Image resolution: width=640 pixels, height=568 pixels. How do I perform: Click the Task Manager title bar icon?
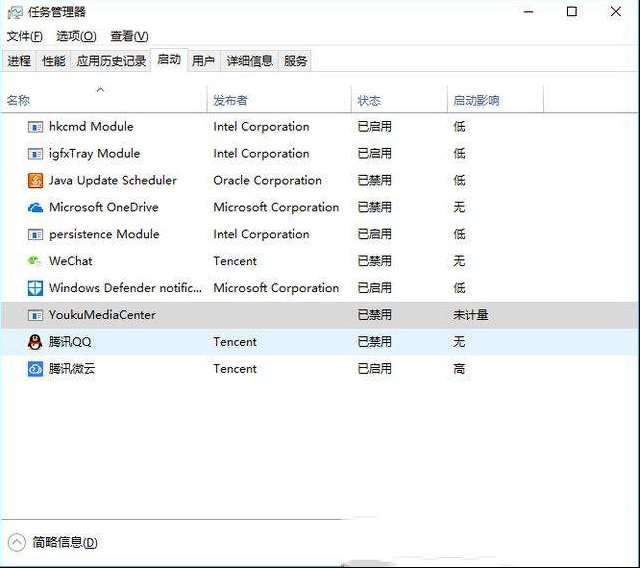click(15, 12)
